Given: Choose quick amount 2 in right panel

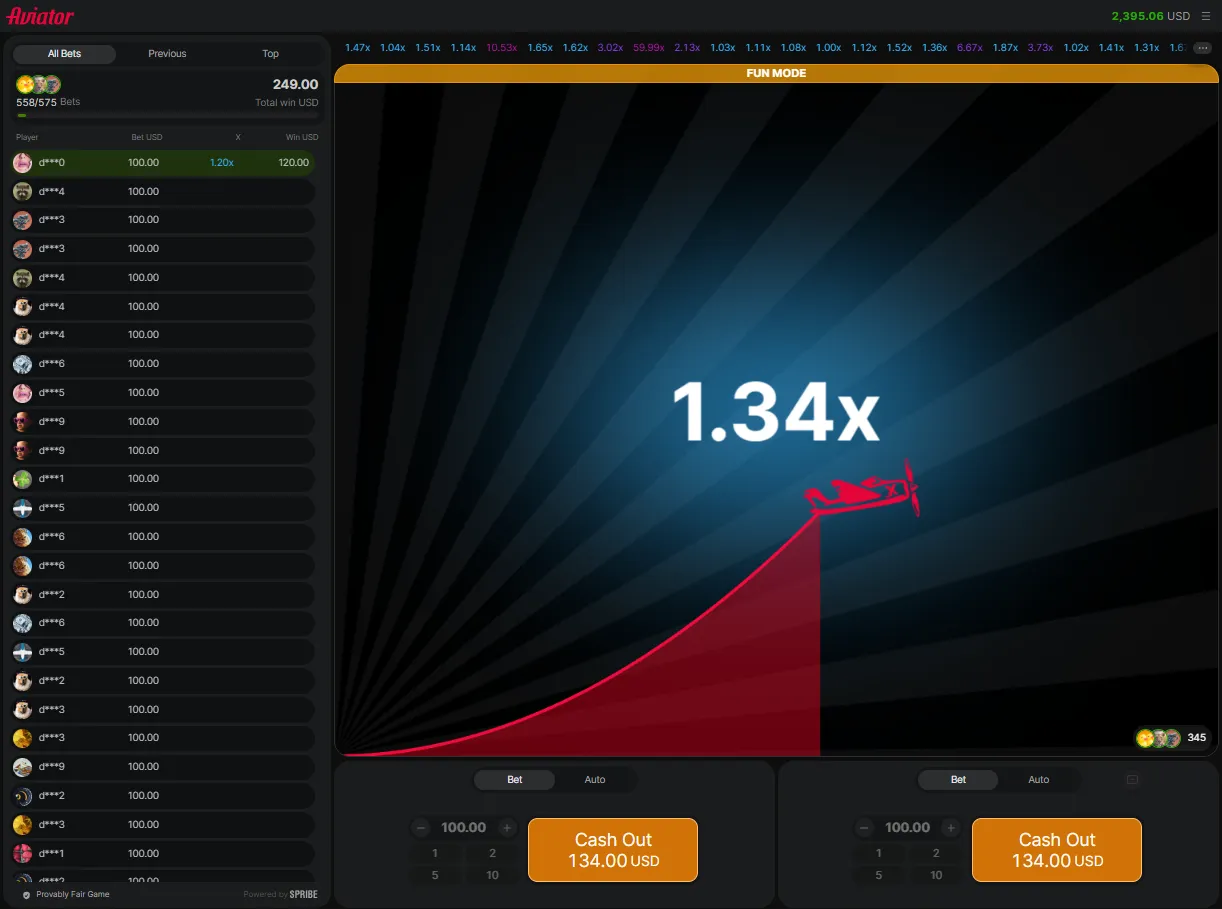Looking at the screenshot, I should click(x=936, y=853).
